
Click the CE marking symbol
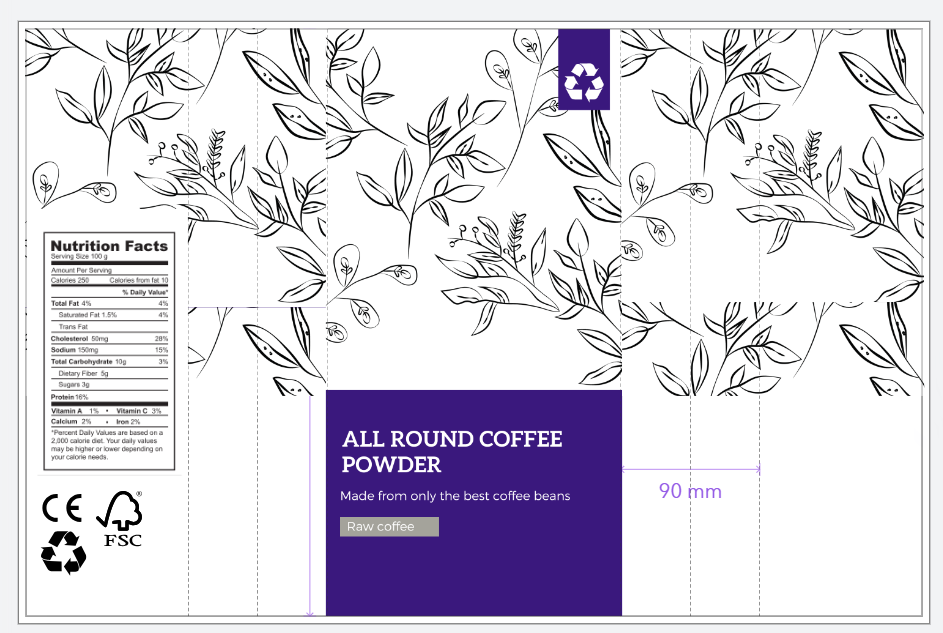63,510
